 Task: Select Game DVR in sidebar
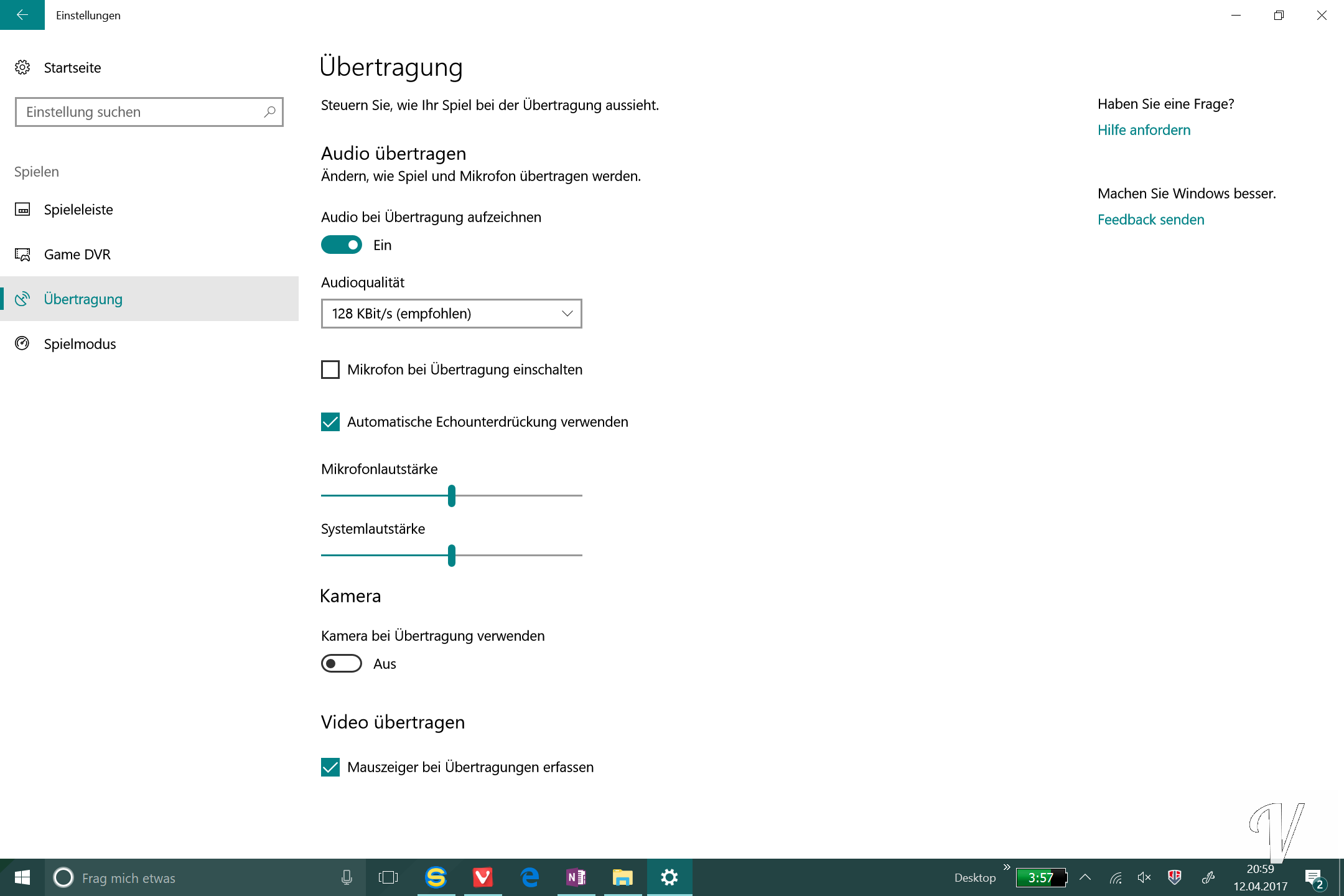(77, 254)
